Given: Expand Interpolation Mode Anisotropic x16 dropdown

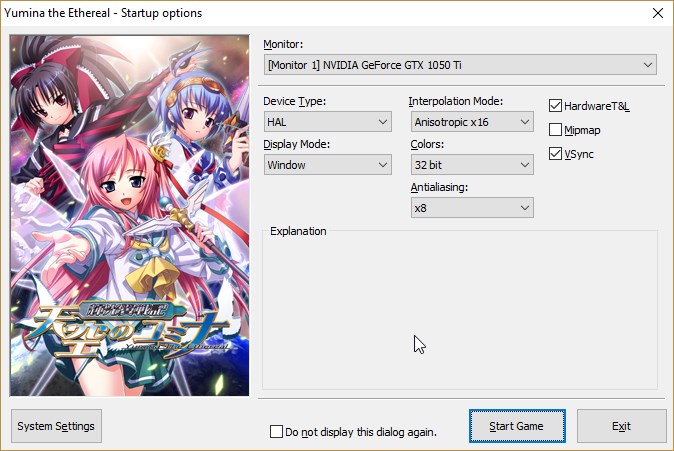Looking at the screenshot, I should click(472, 122).
